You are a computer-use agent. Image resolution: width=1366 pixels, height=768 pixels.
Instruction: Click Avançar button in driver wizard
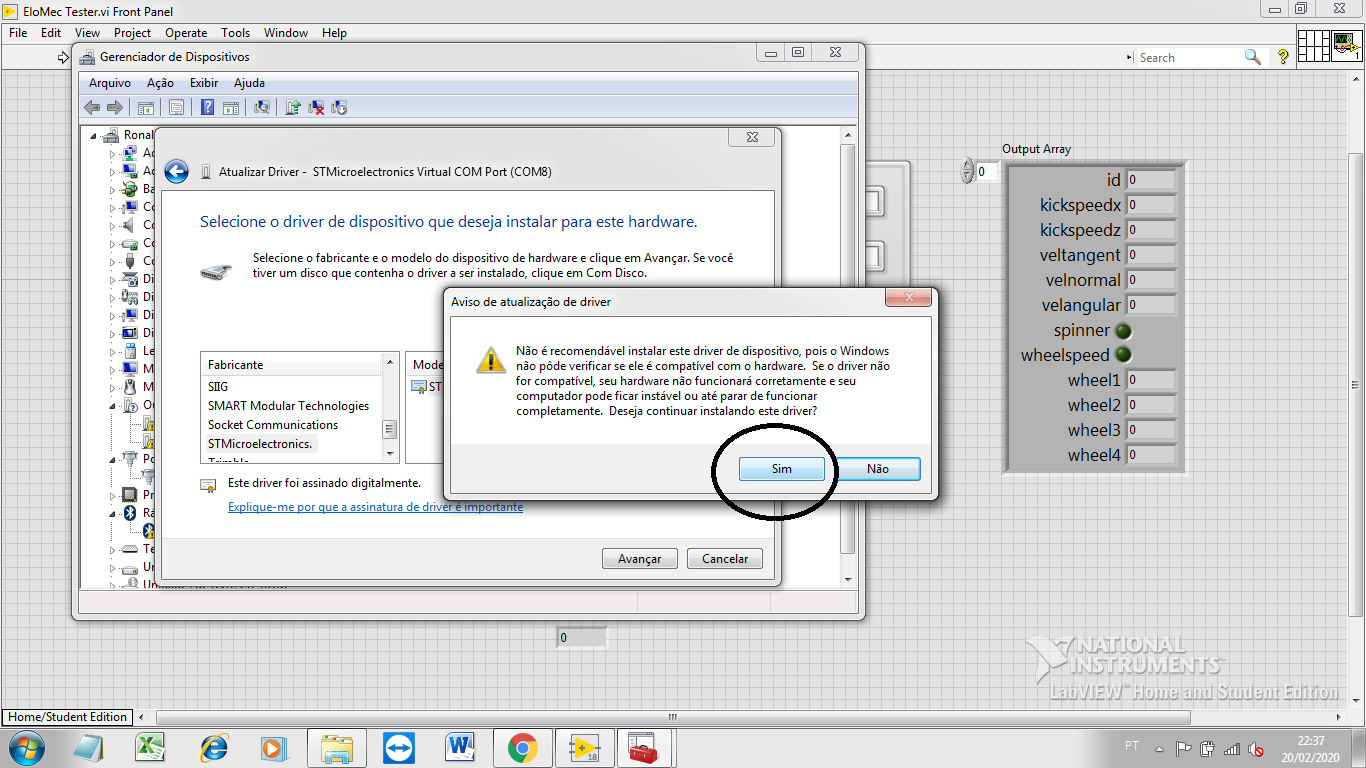tap(640, 559)
